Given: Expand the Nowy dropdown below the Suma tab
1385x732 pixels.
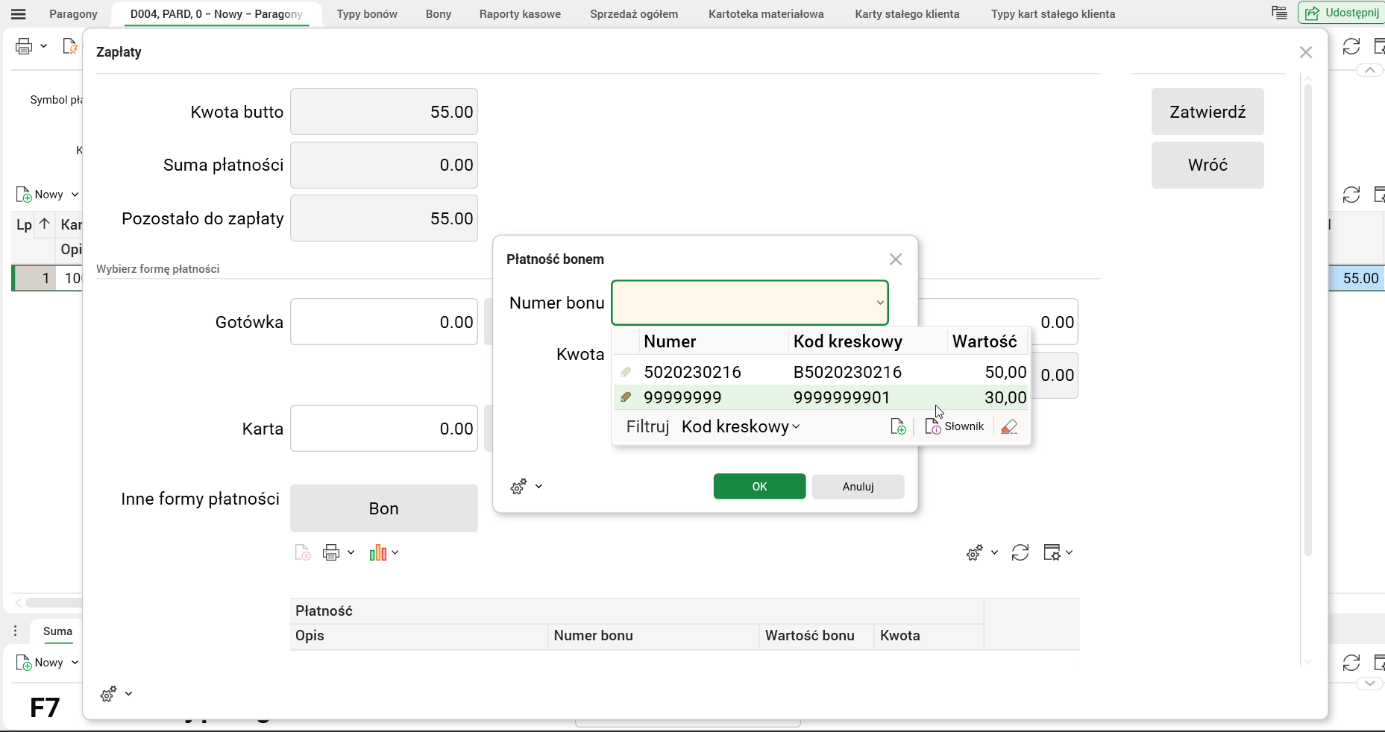Looking at the screenshot, I should [x=75, y=663].
